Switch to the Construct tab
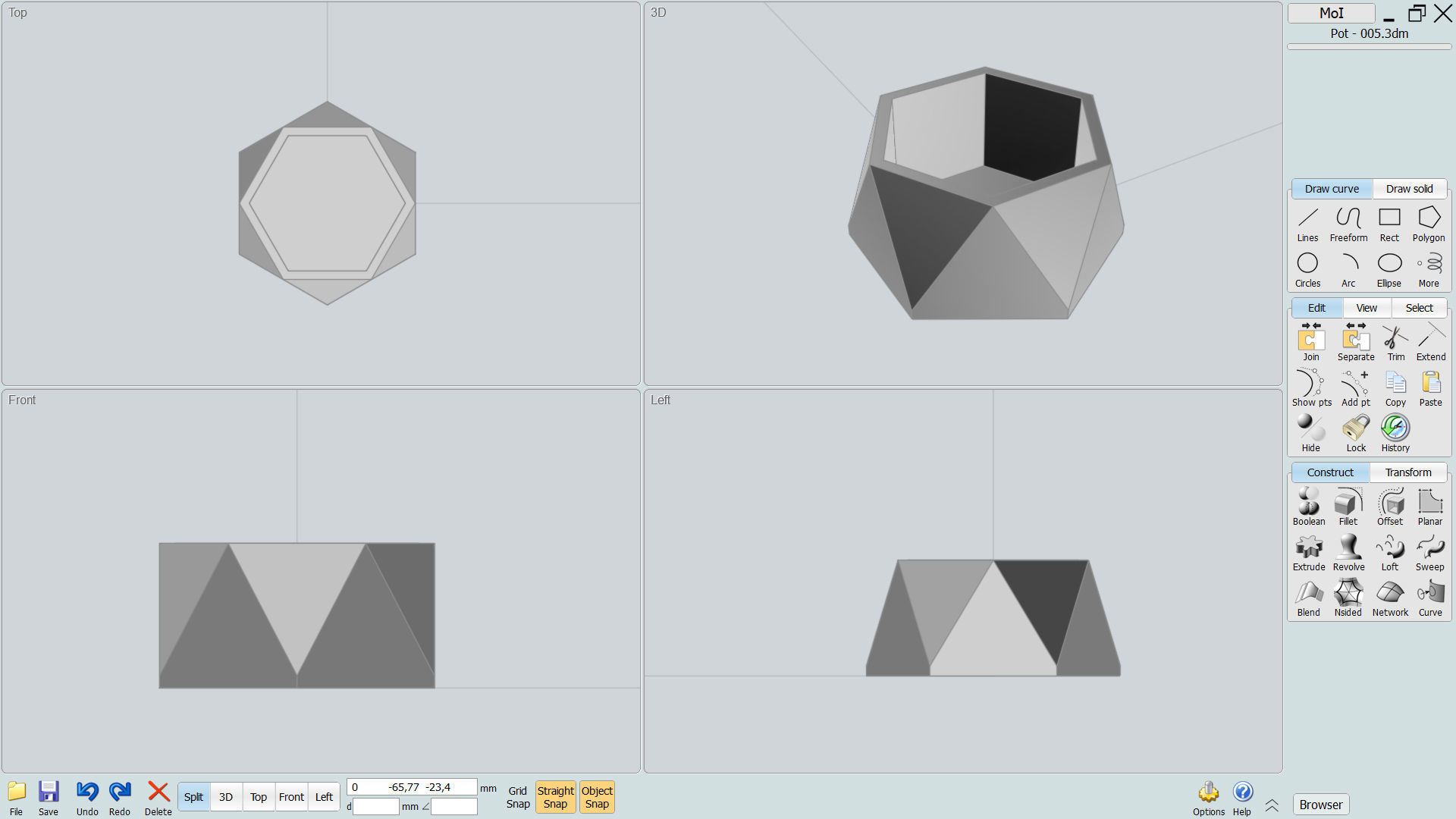The width and height of the screenshot is (1456, 819). 1330,472
